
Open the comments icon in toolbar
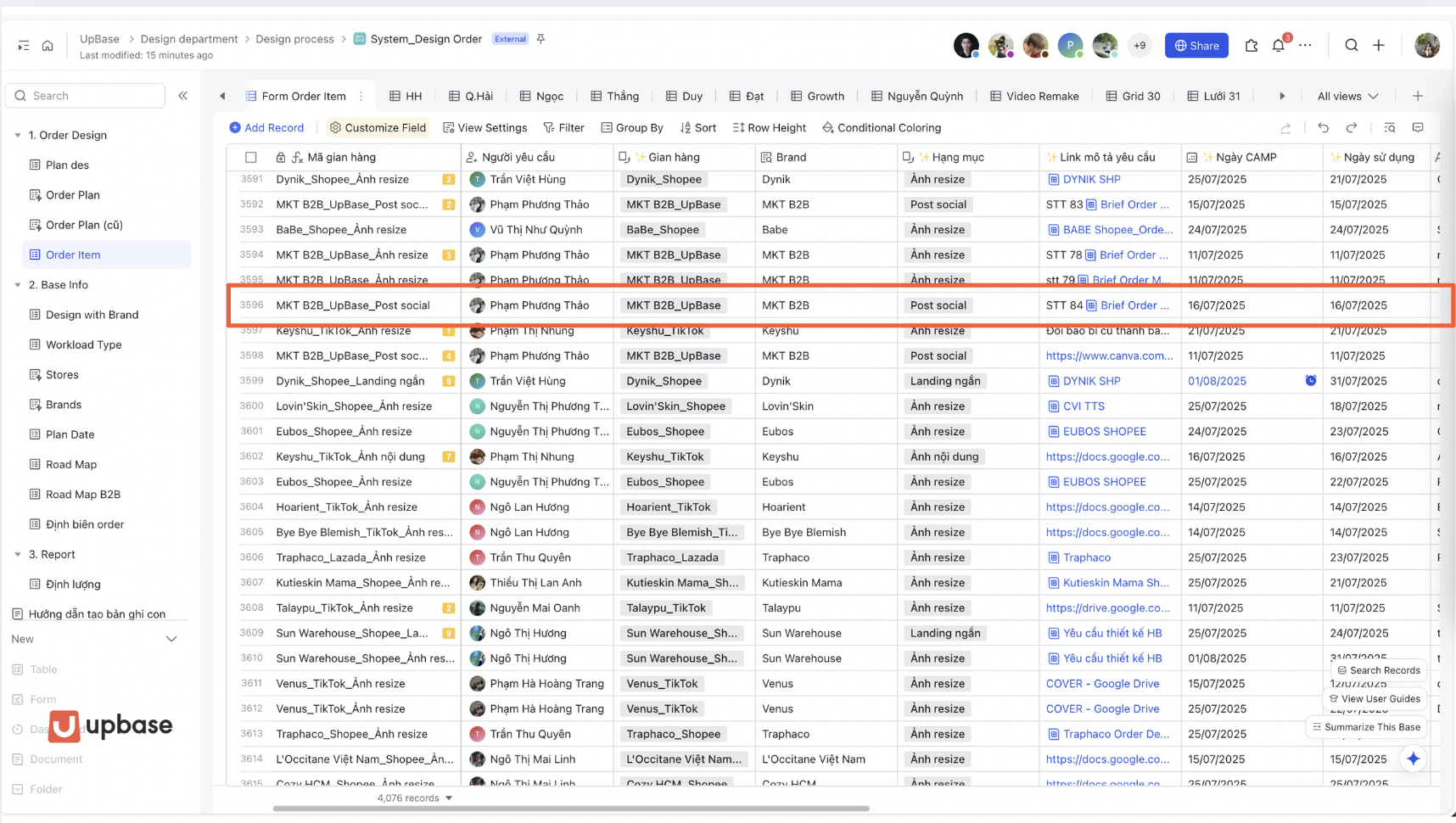(x=1418, y=128)
